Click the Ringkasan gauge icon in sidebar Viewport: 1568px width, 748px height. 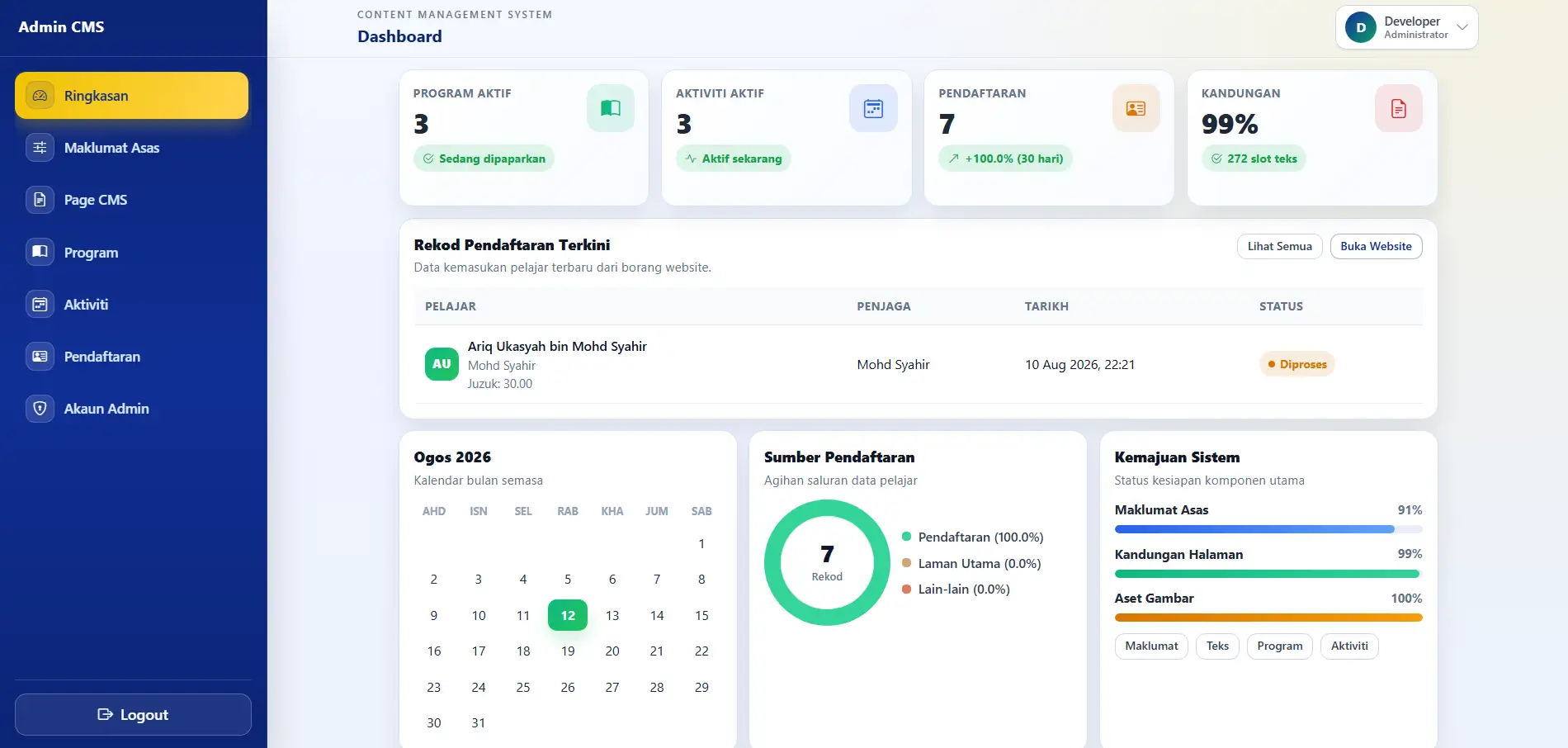coord(40,96)
